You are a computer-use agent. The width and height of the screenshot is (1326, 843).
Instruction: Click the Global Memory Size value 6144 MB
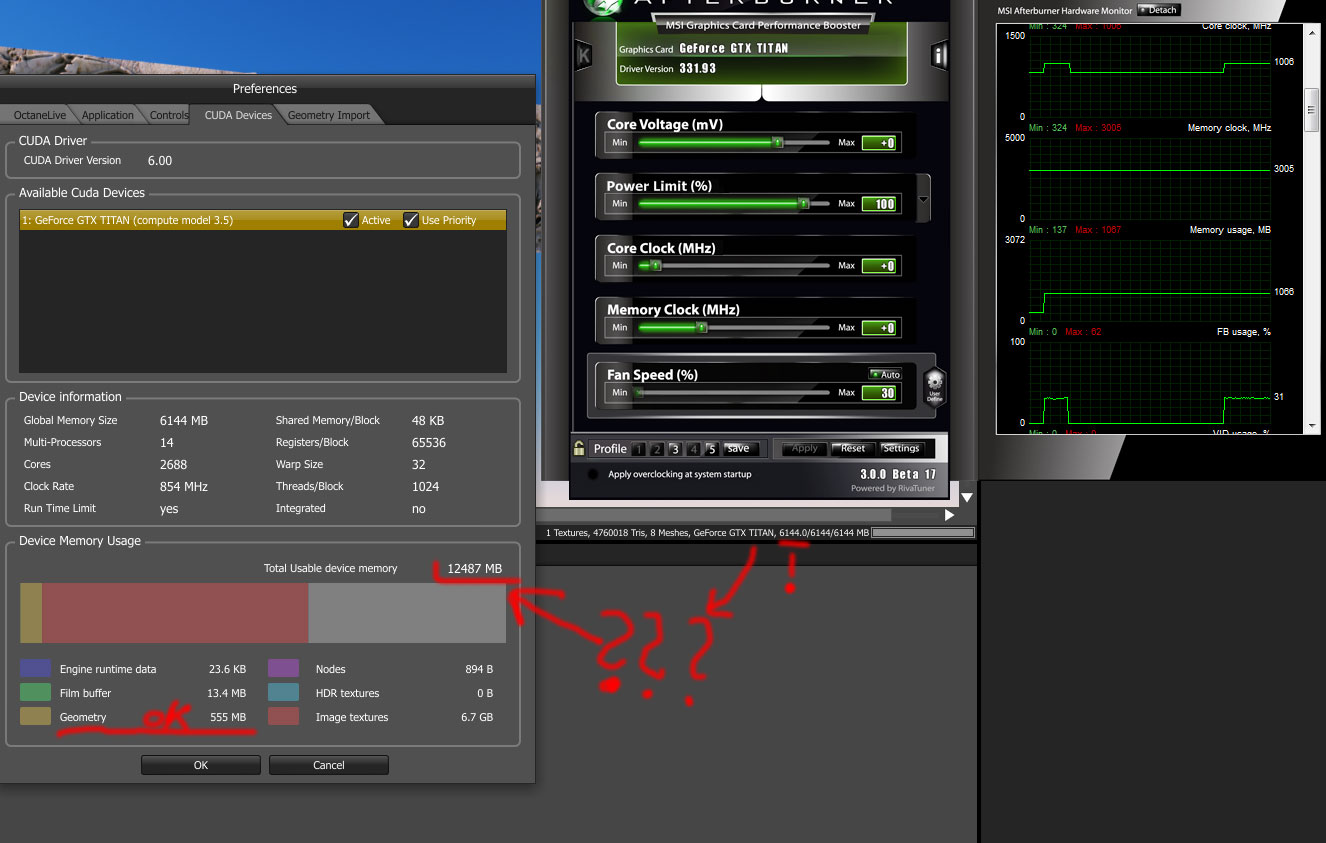pyautogui.click(x=184, y=421)
